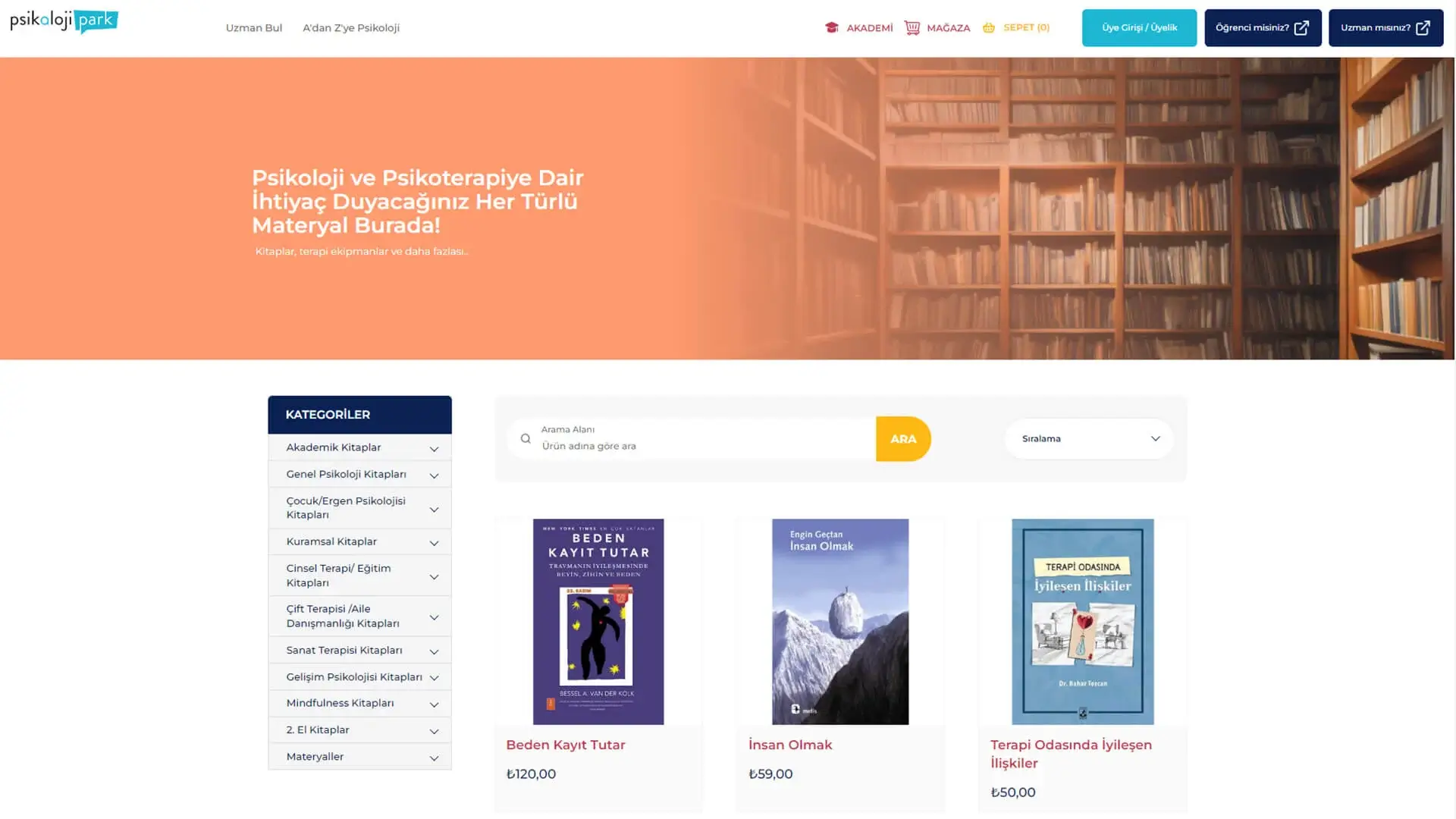Click external link icon on Öğrenci misiniz
This screenshot has width=1456, height=819.
[1301, 28]
